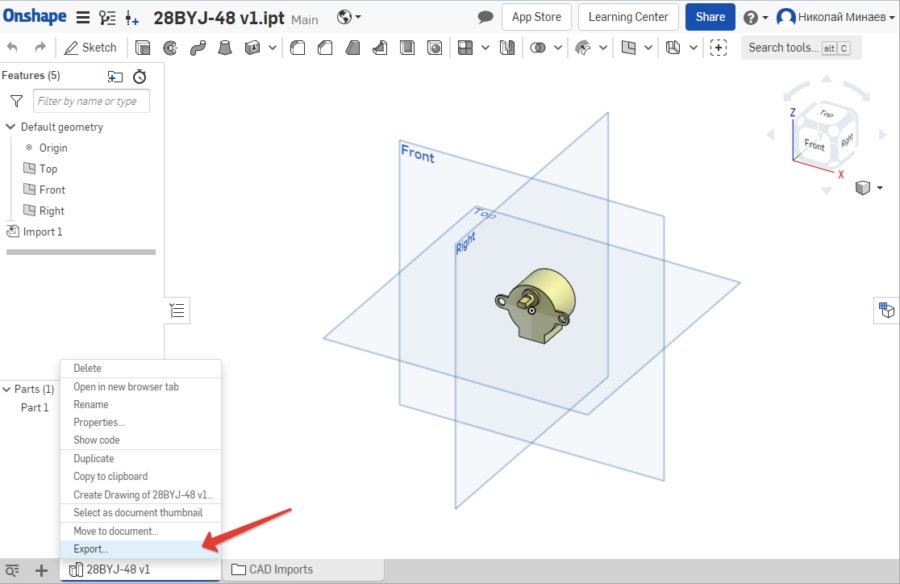Select the Fillet tool

pos(297,48)
